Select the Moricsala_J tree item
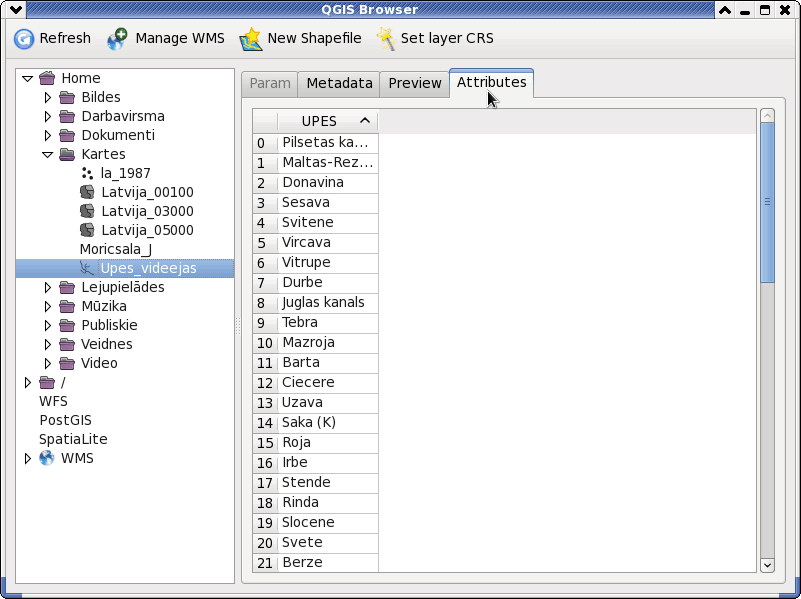 click(x=115, y=249)
